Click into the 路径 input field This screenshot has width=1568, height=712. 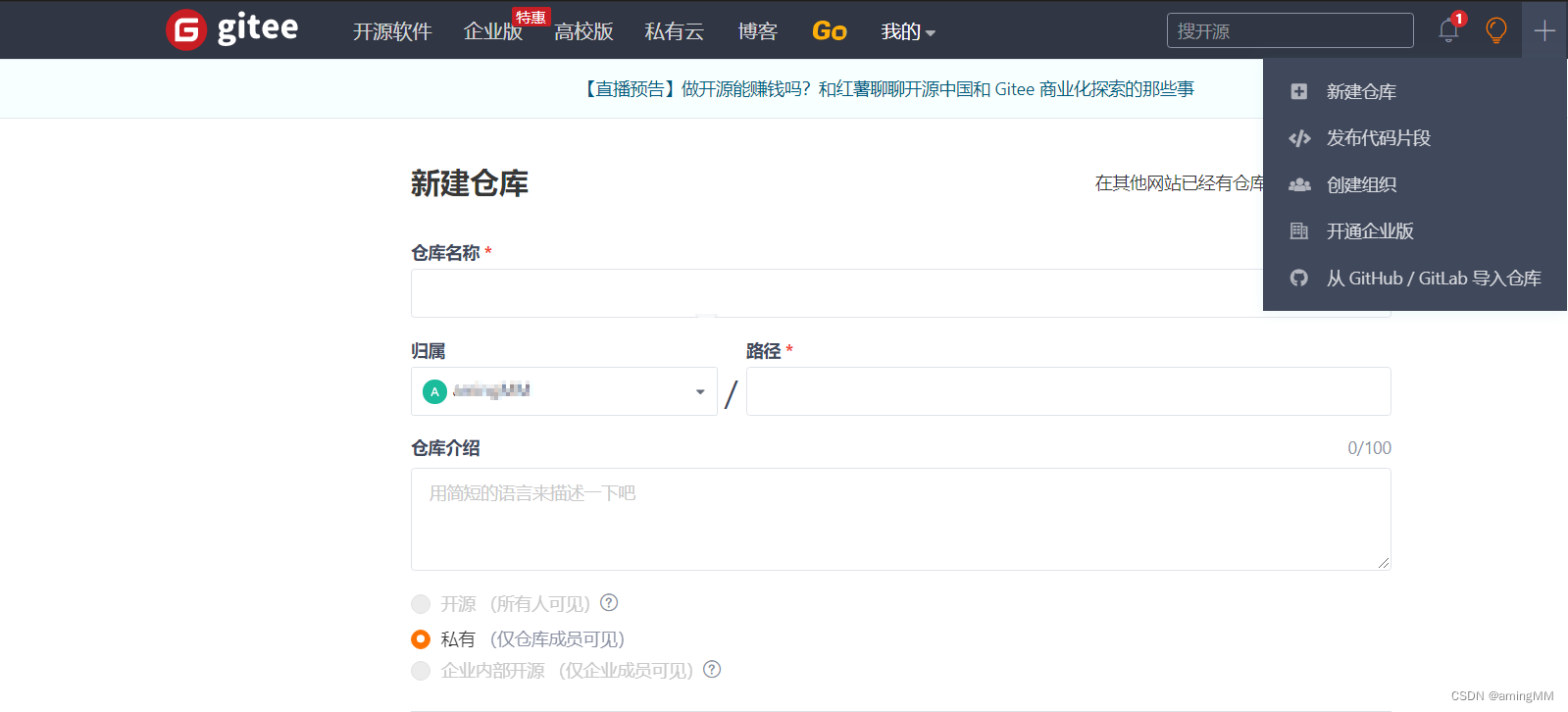[1069, 391]
